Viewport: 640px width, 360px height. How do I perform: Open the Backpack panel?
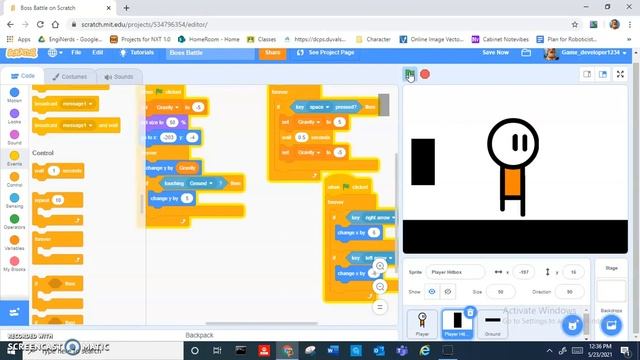point(199,335)
